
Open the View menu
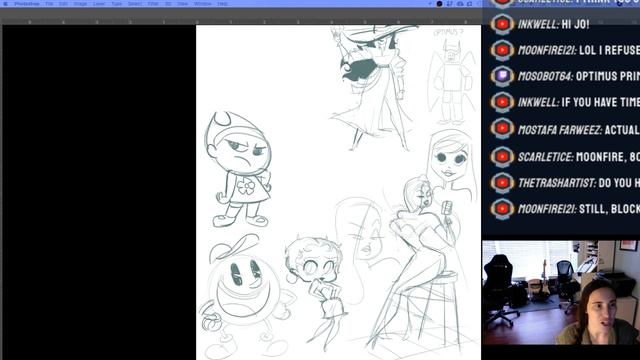(x=182, y=4)
